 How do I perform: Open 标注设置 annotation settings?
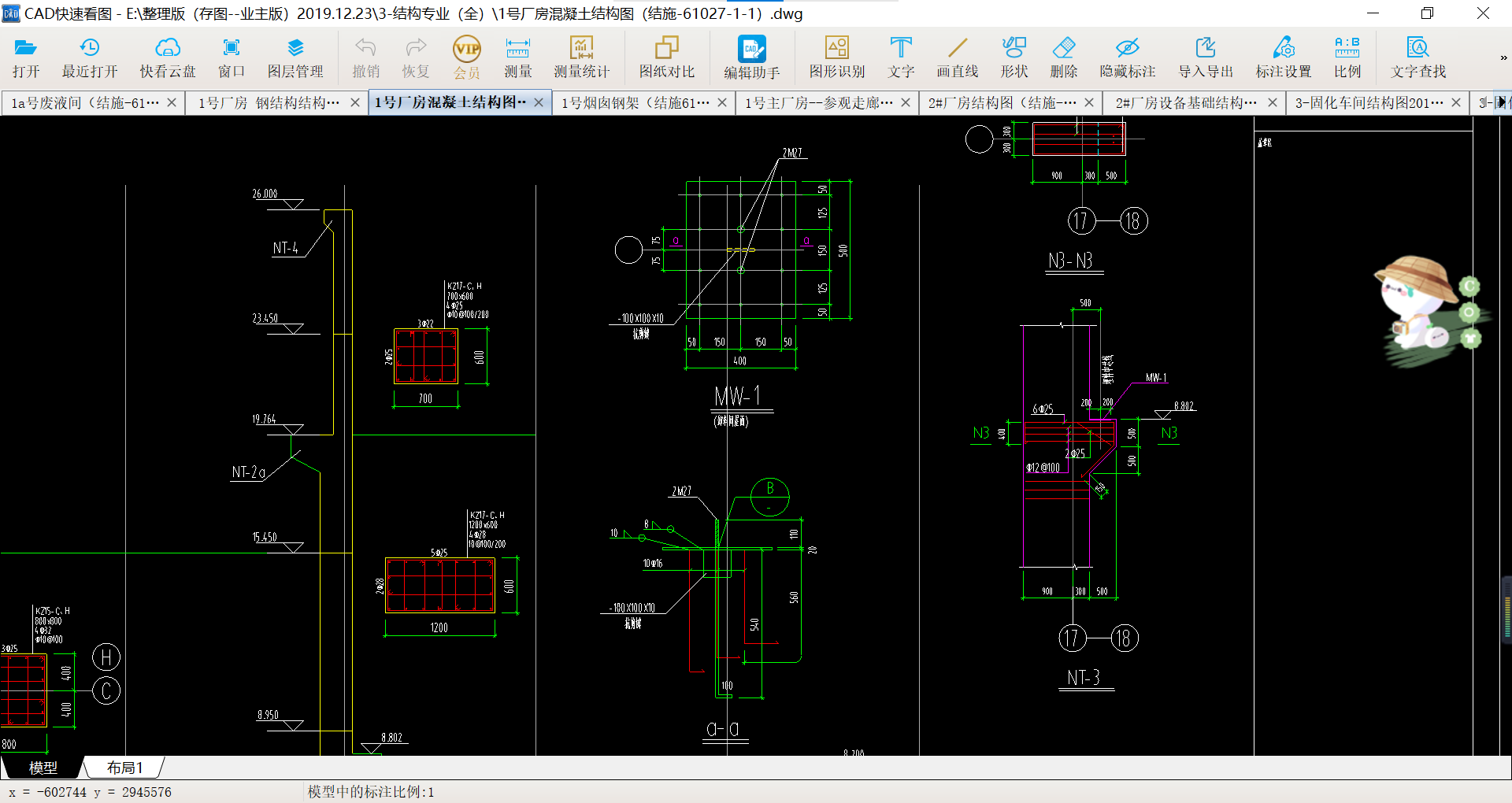point(1284,57)
